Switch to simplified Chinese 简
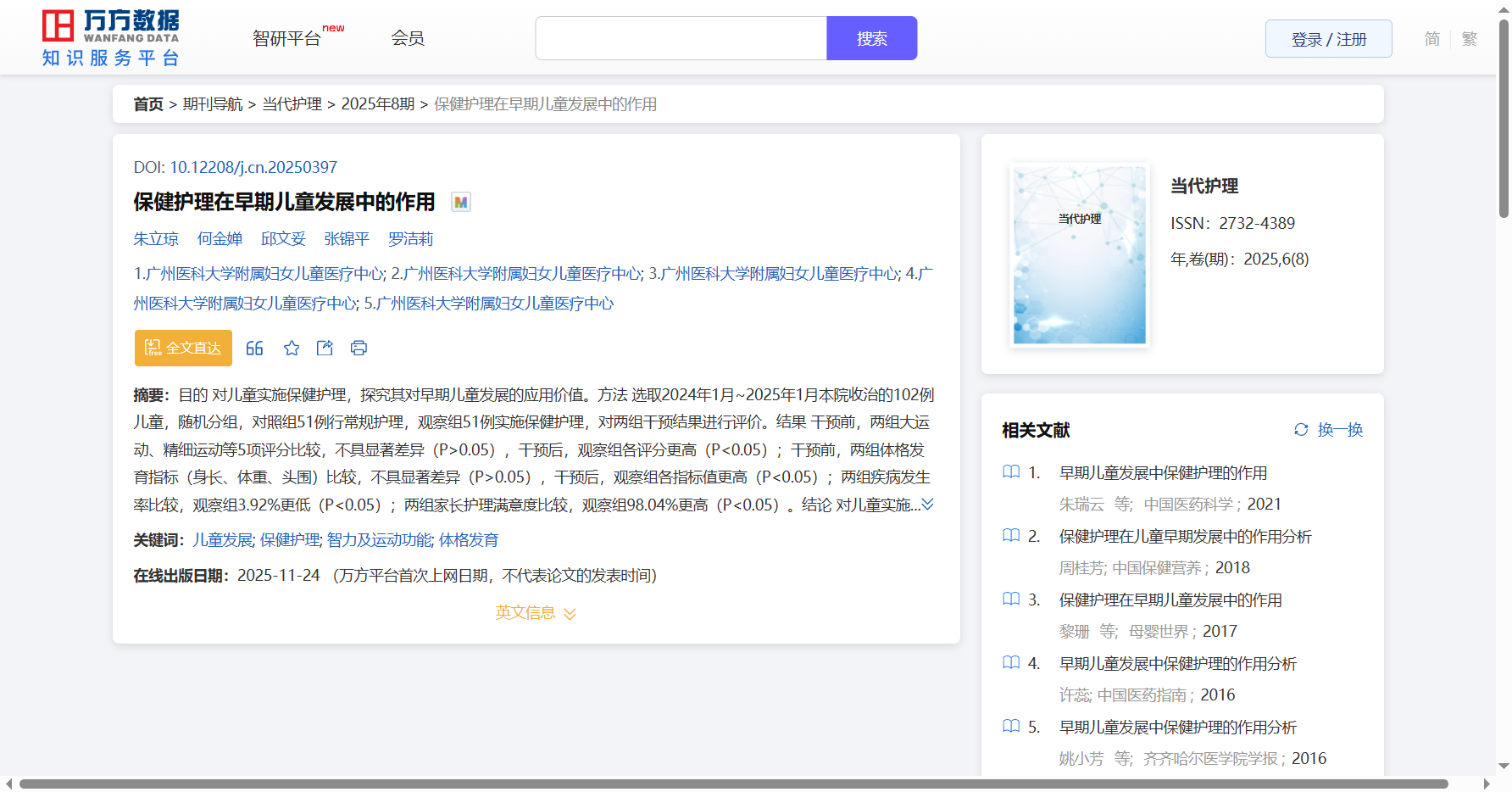1512x792 pixels. [x=1431, y=39]
